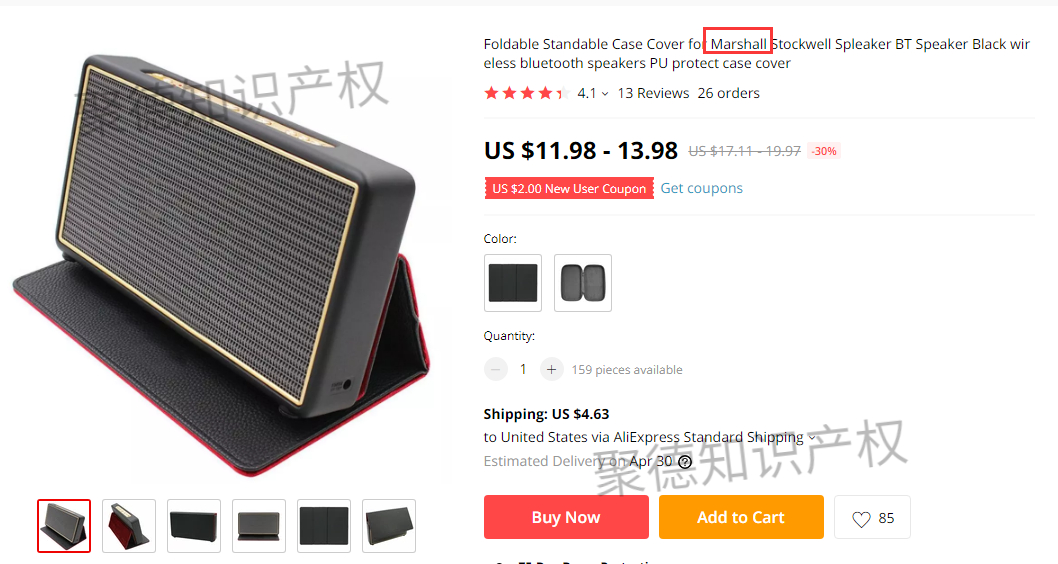
Task: Click the wishlist heart icon
Action: pos(861,518)
